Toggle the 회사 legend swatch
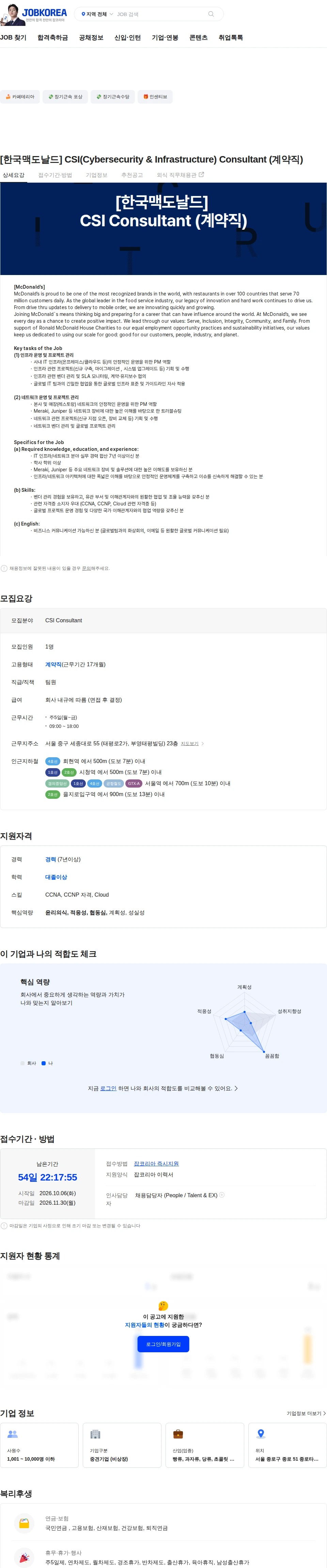This screenshot has height=1568, width=327. click(22, 1063)
